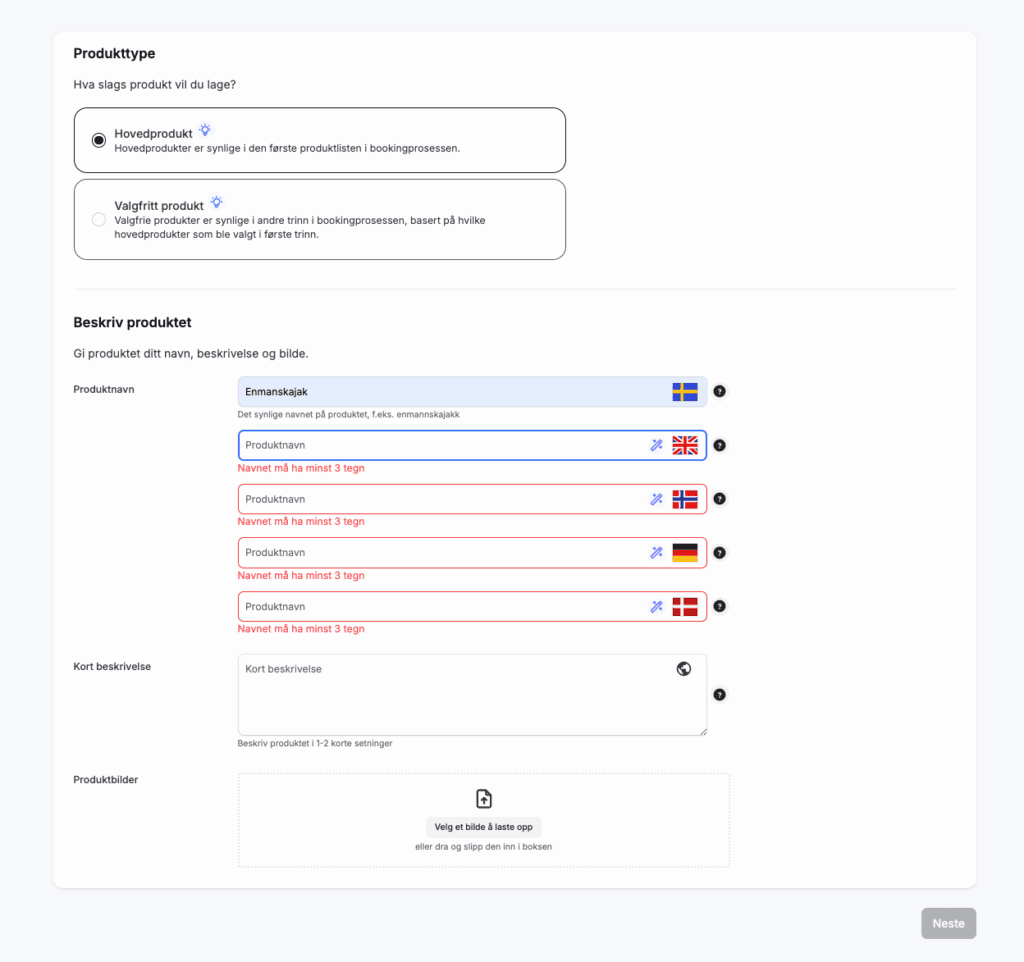Click the magic wand in the Norwegian name field
The width and height of the screenshot is (1024, 962).
pos(656,499)
